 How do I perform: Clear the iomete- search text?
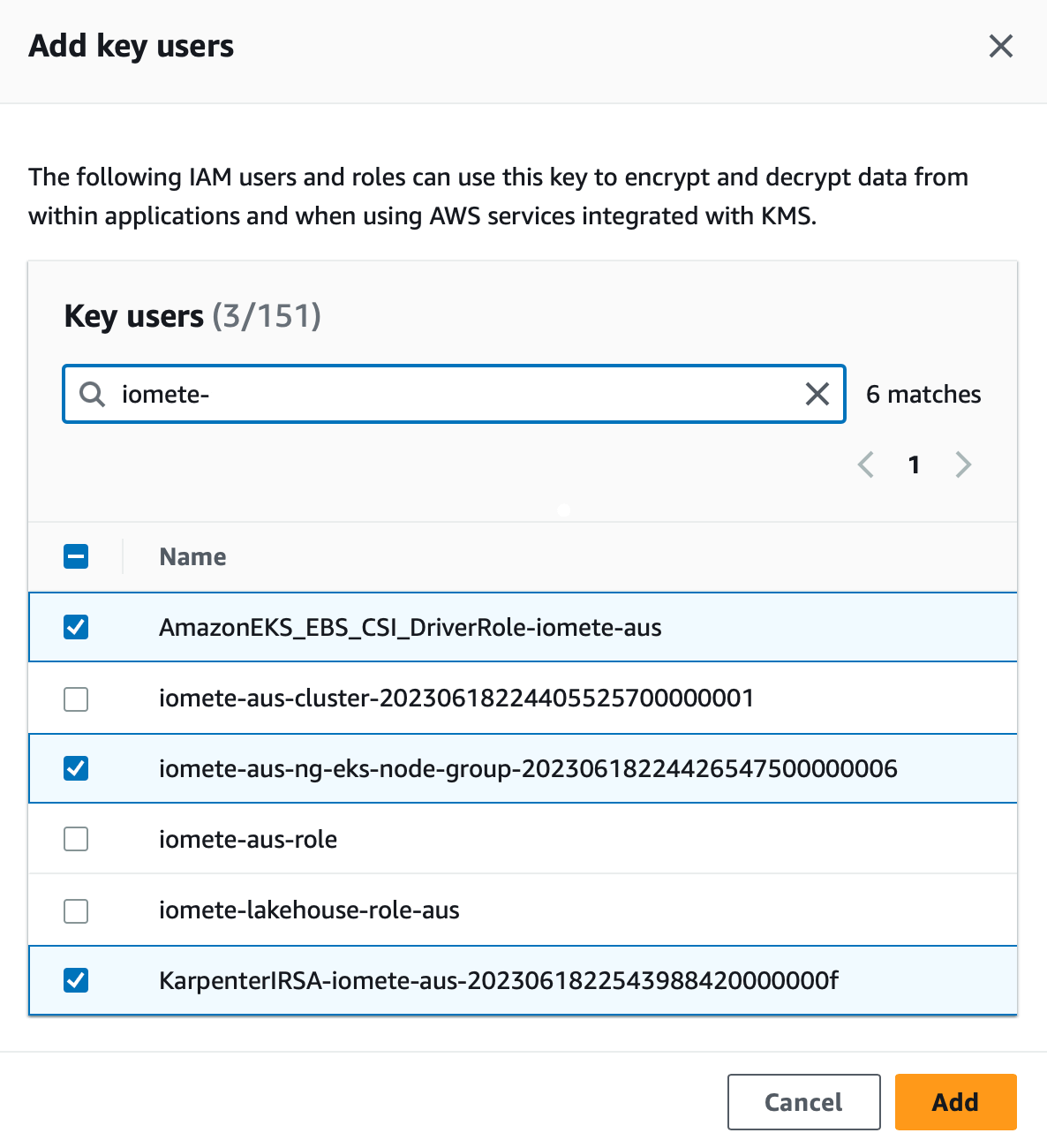pos(817,394)
